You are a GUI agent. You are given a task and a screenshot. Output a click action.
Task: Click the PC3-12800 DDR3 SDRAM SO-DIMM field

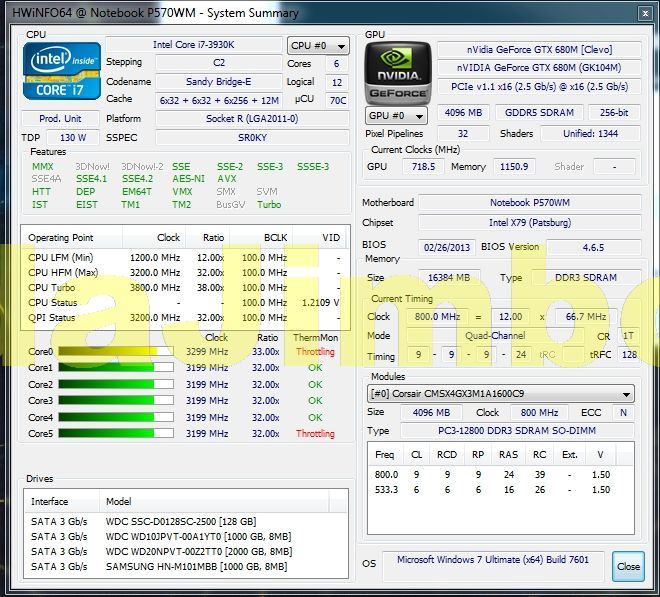coord(517,431)
